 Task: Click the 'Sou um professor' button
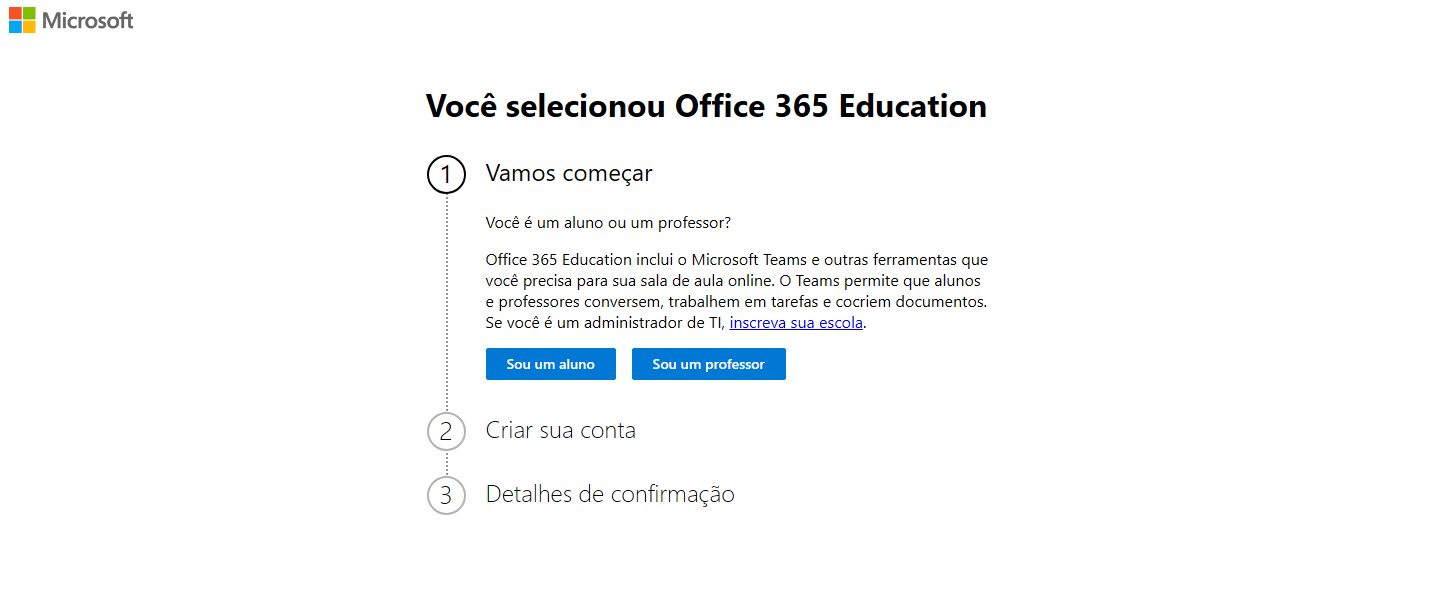pyautogui.click(x=708, y=363)
